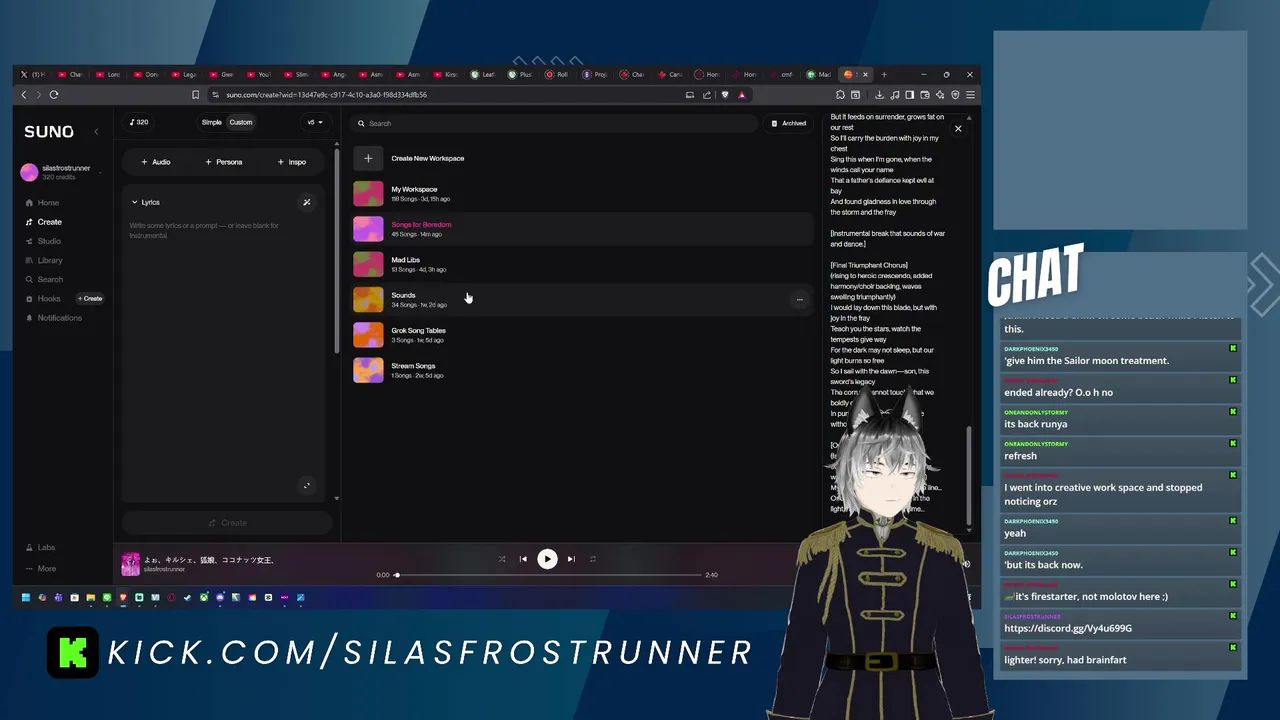Open the Windows Start button

tap(26, 598)
